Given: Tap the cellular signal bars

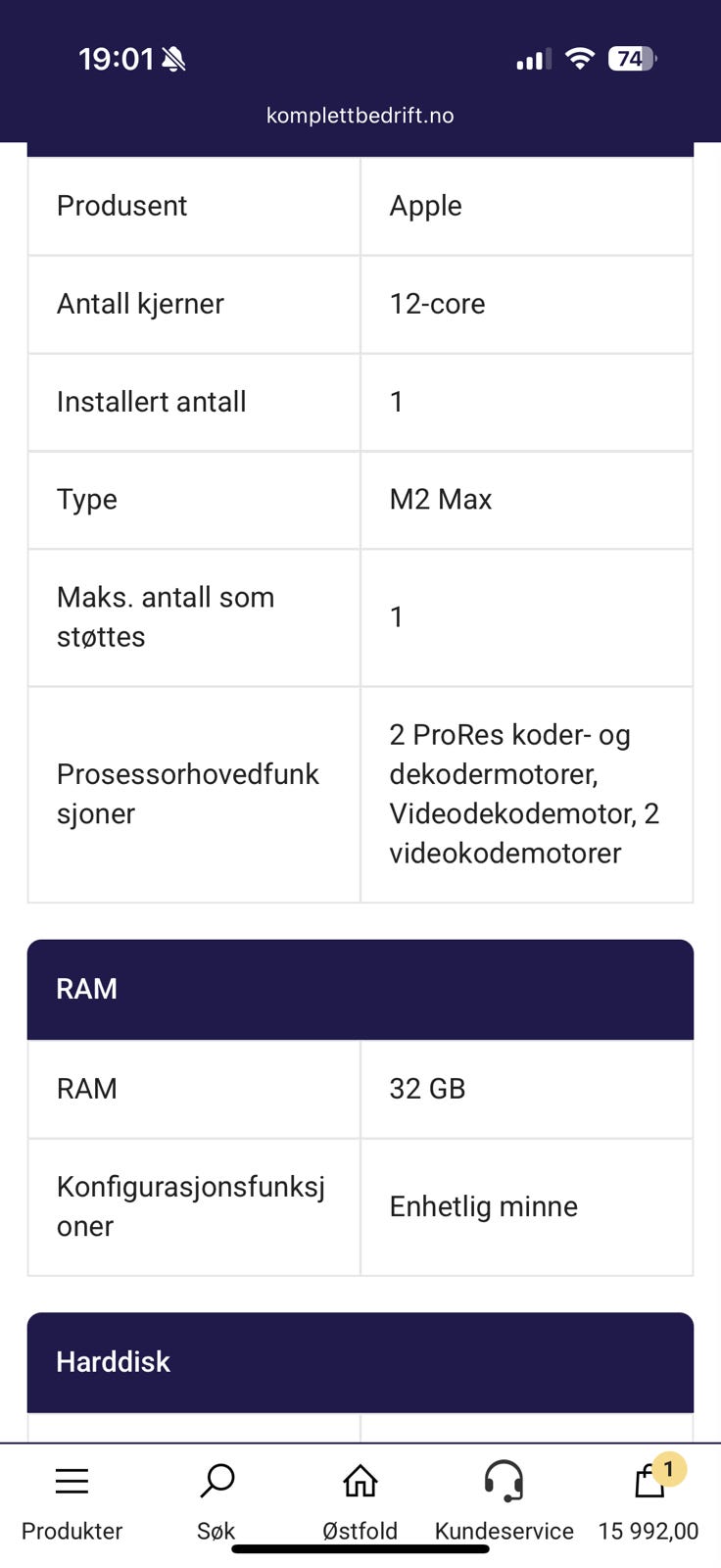Looking at the screenshot, I should 533,60.
